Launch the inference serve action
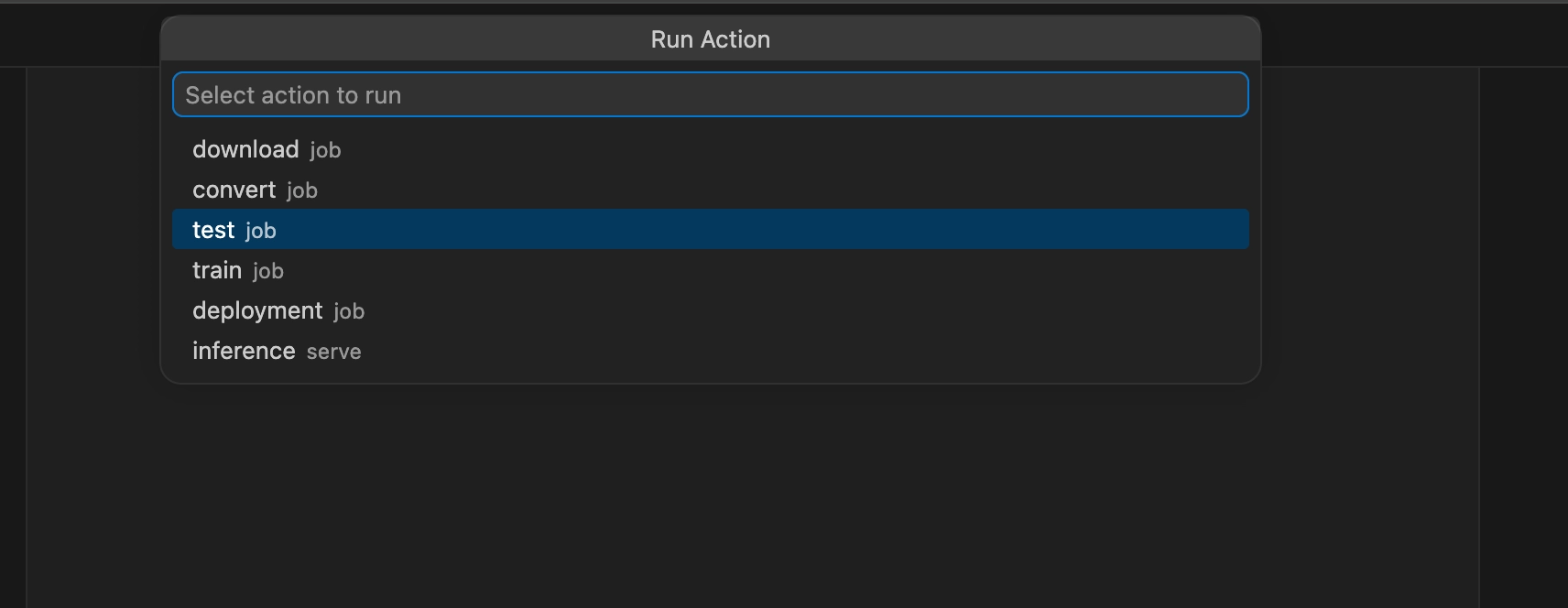This screenshot has width=1568, height=608. point(710,351)
